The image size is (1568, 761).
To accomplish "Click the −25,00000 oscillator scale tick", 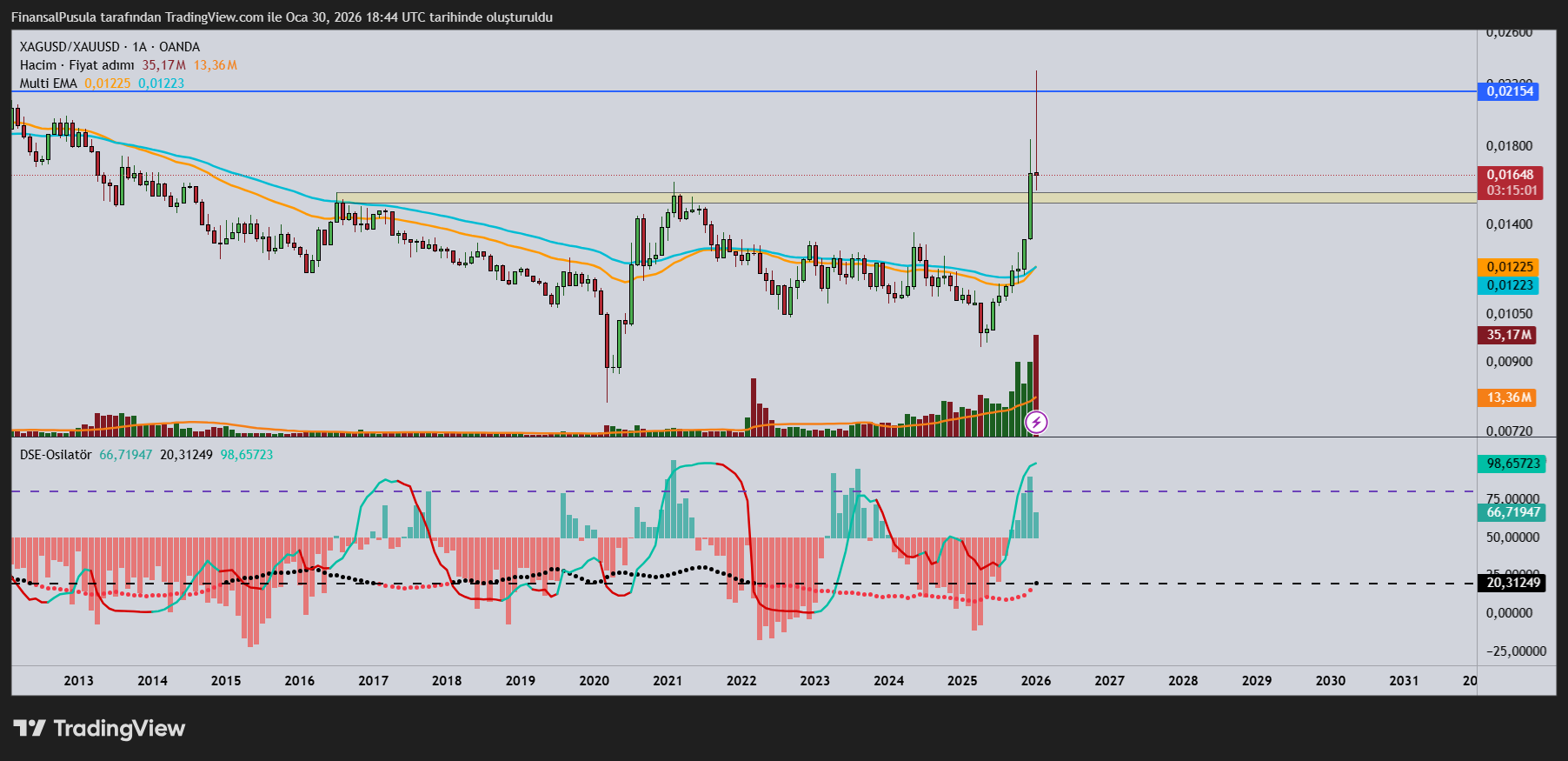I will tap(1516, 651).
